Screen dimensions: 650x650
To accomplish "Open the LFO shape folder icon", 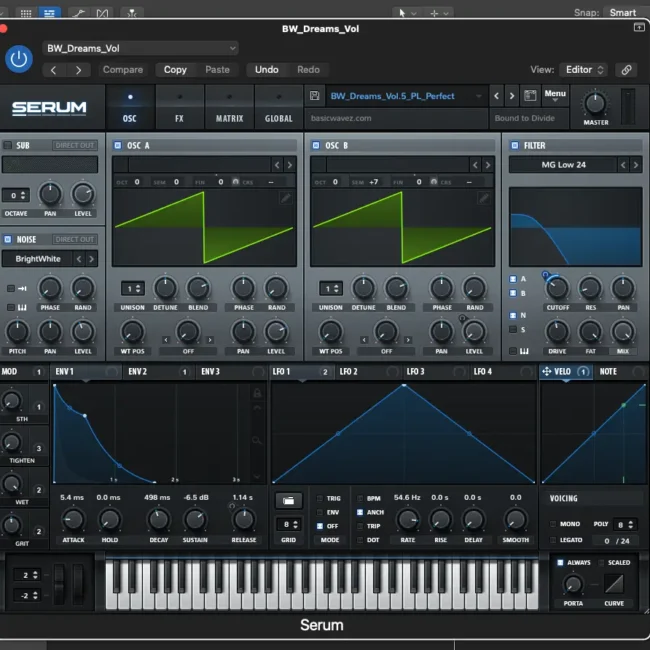I will pos(289,500).
